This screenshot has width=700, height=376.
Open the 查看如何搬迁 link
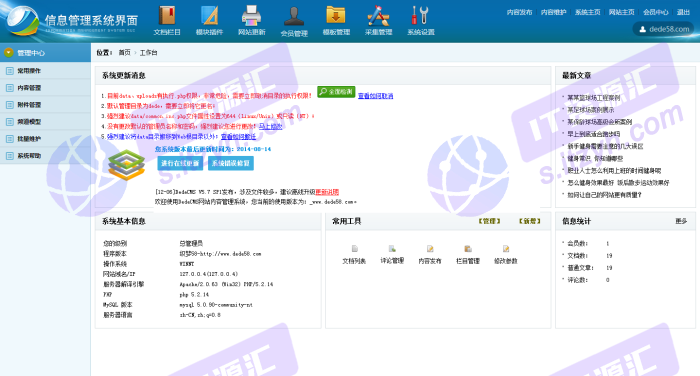click(x=238, y=136)
